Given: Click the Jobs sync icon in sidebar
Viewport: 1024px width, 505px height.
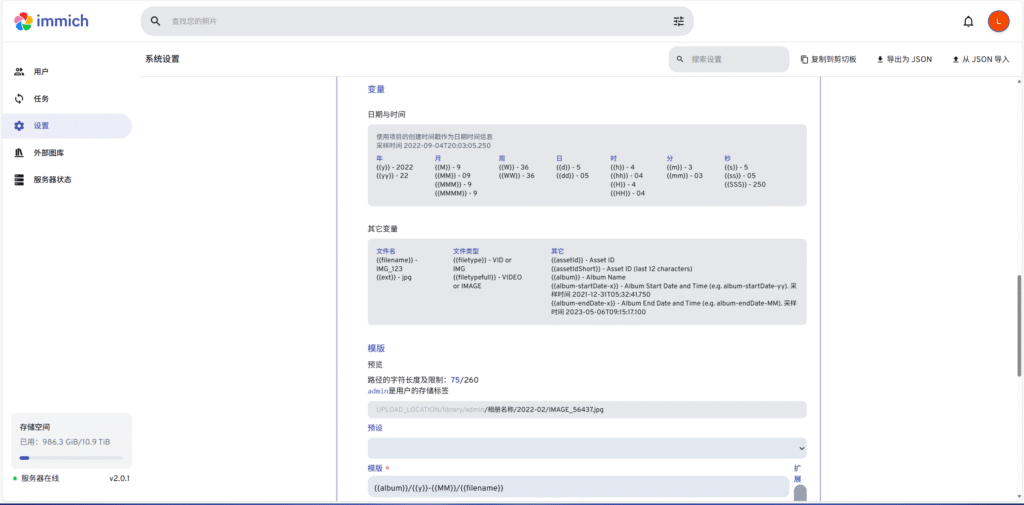Looking at the screenshot, I should tap(19, 99).
